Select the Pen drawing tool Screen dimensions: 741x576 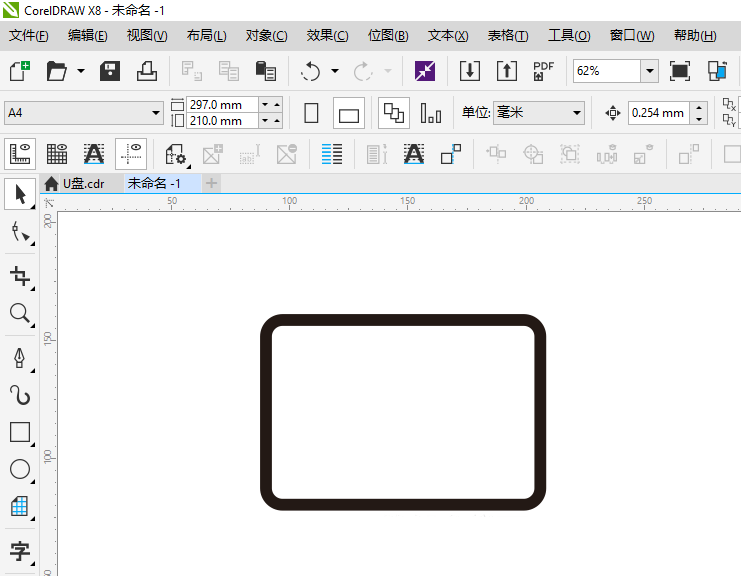(19, 357)
